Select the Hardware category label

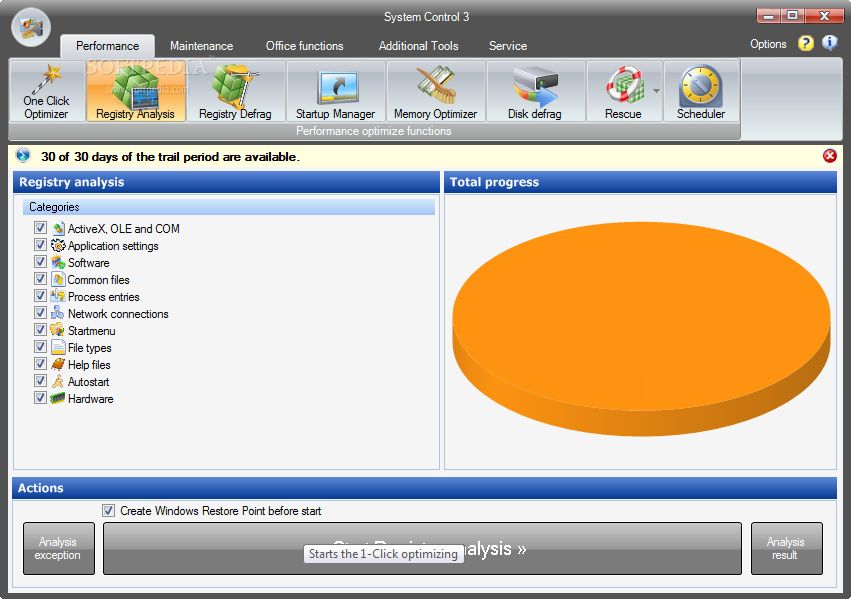point(91,399)
